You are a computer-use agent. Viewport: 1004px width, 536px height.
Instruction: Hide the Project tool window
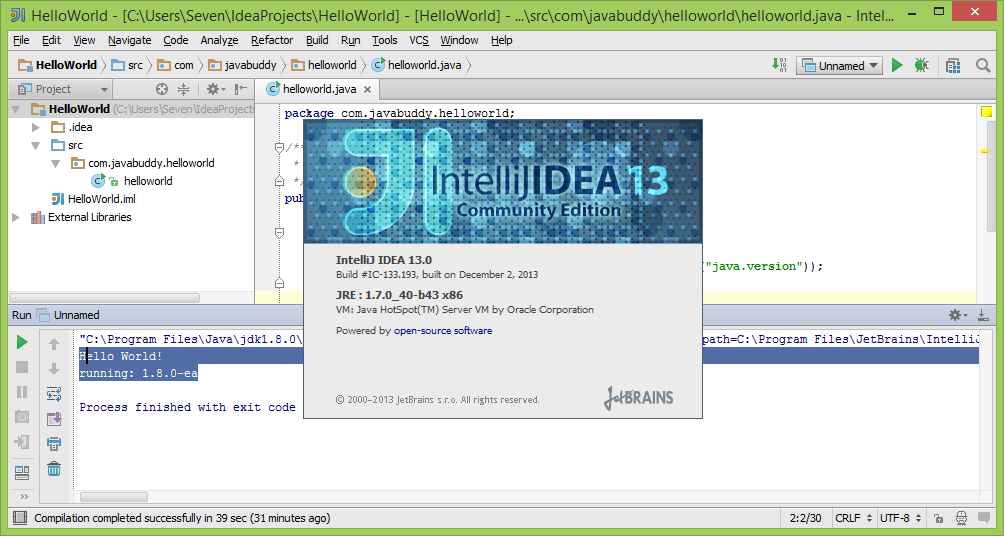(x=241, y=89)
